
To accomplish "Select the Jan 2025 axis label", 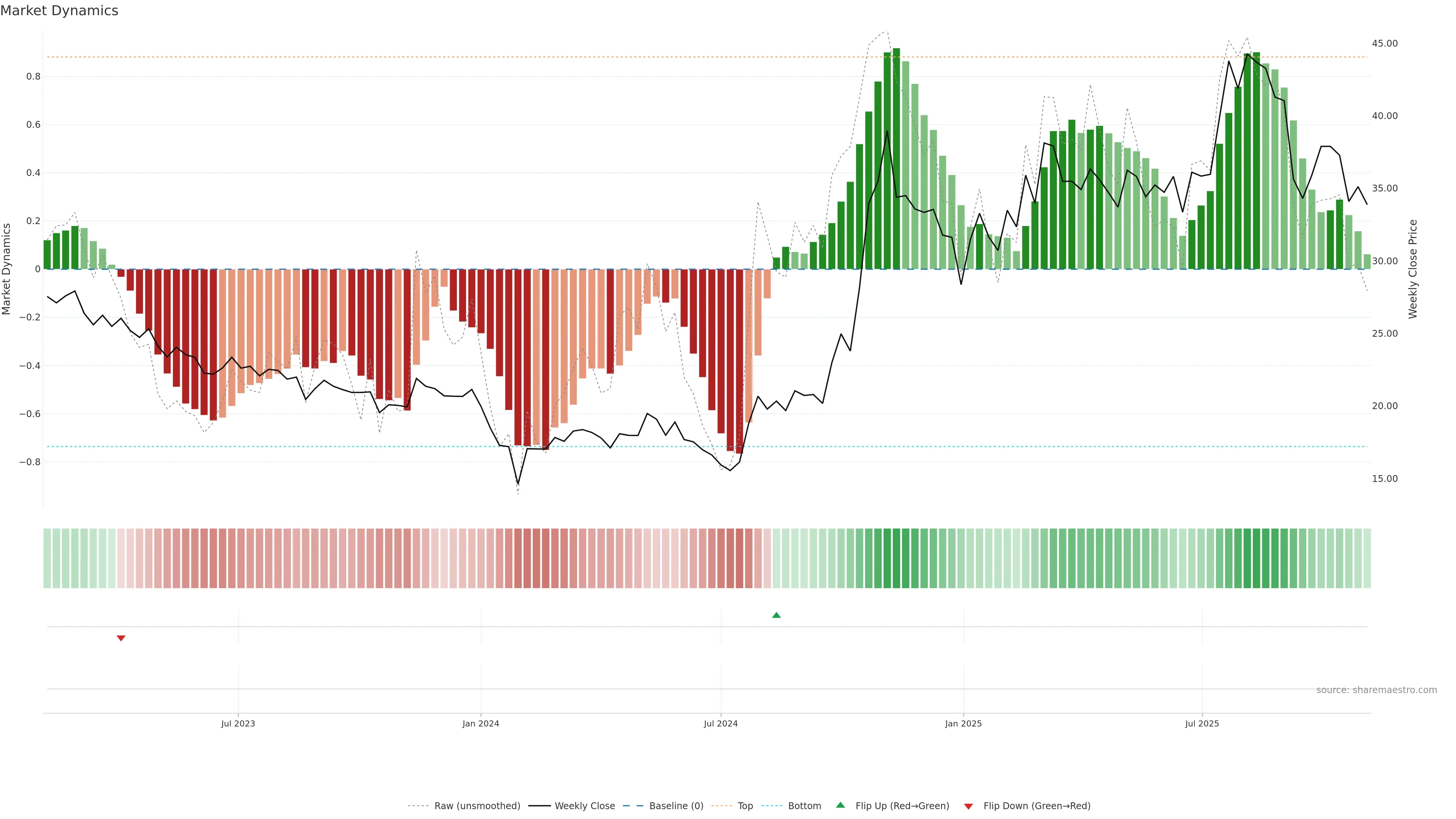I will (963, 723).
